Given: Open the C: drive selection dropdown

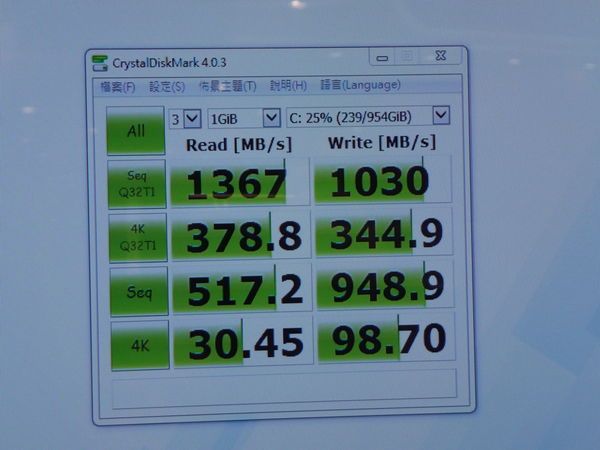Looking at the screenshot, I should [367, 116].
